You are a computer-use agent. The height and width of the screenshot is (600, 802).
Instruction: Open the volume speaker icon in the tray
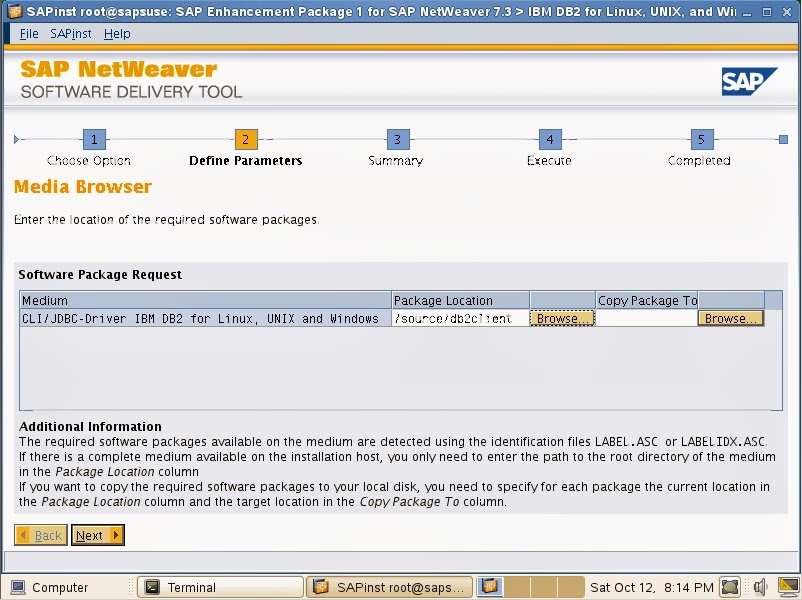pos(760,586)
